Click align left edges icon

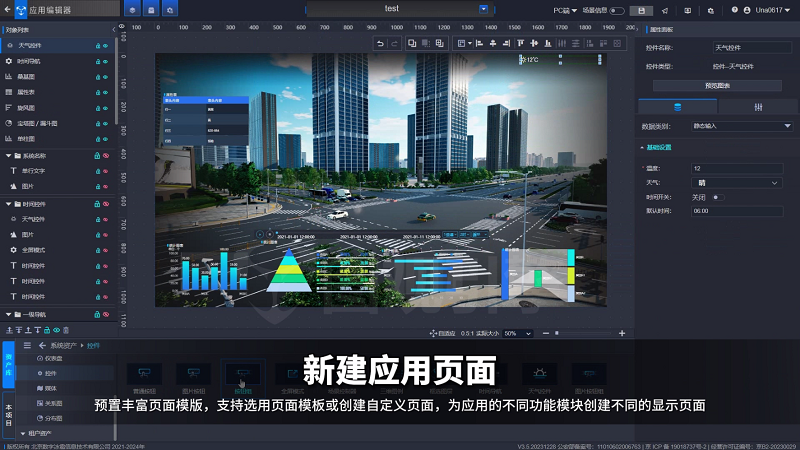479,44
